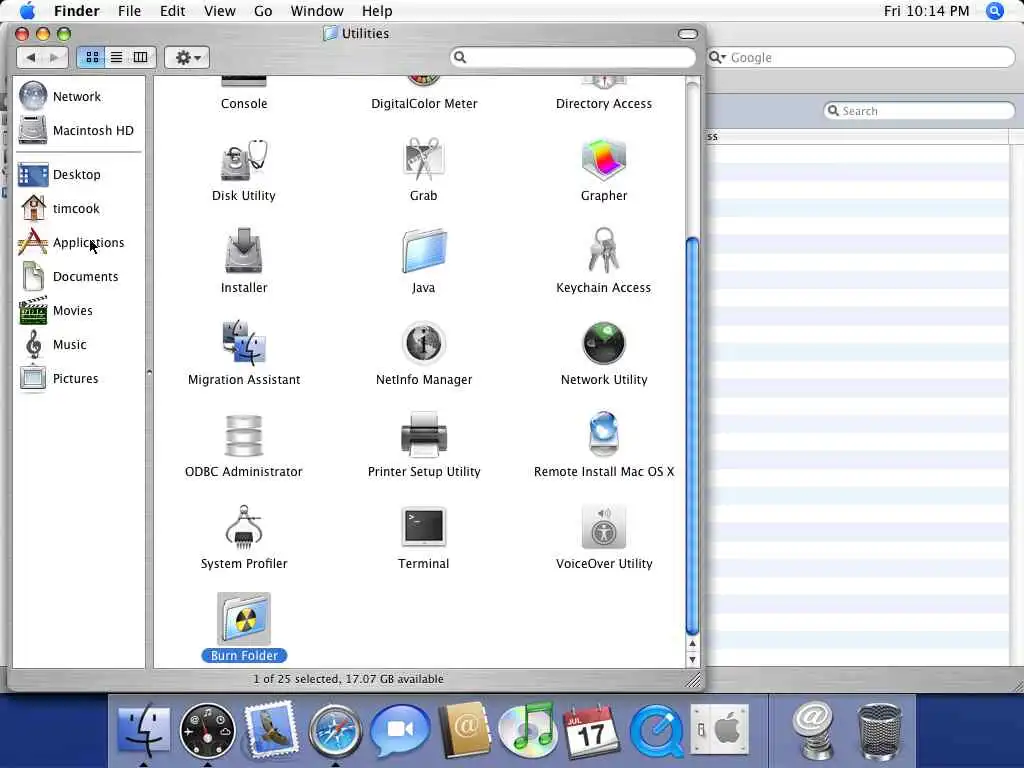
Task: Select Directory Access item
Action: 603,103
